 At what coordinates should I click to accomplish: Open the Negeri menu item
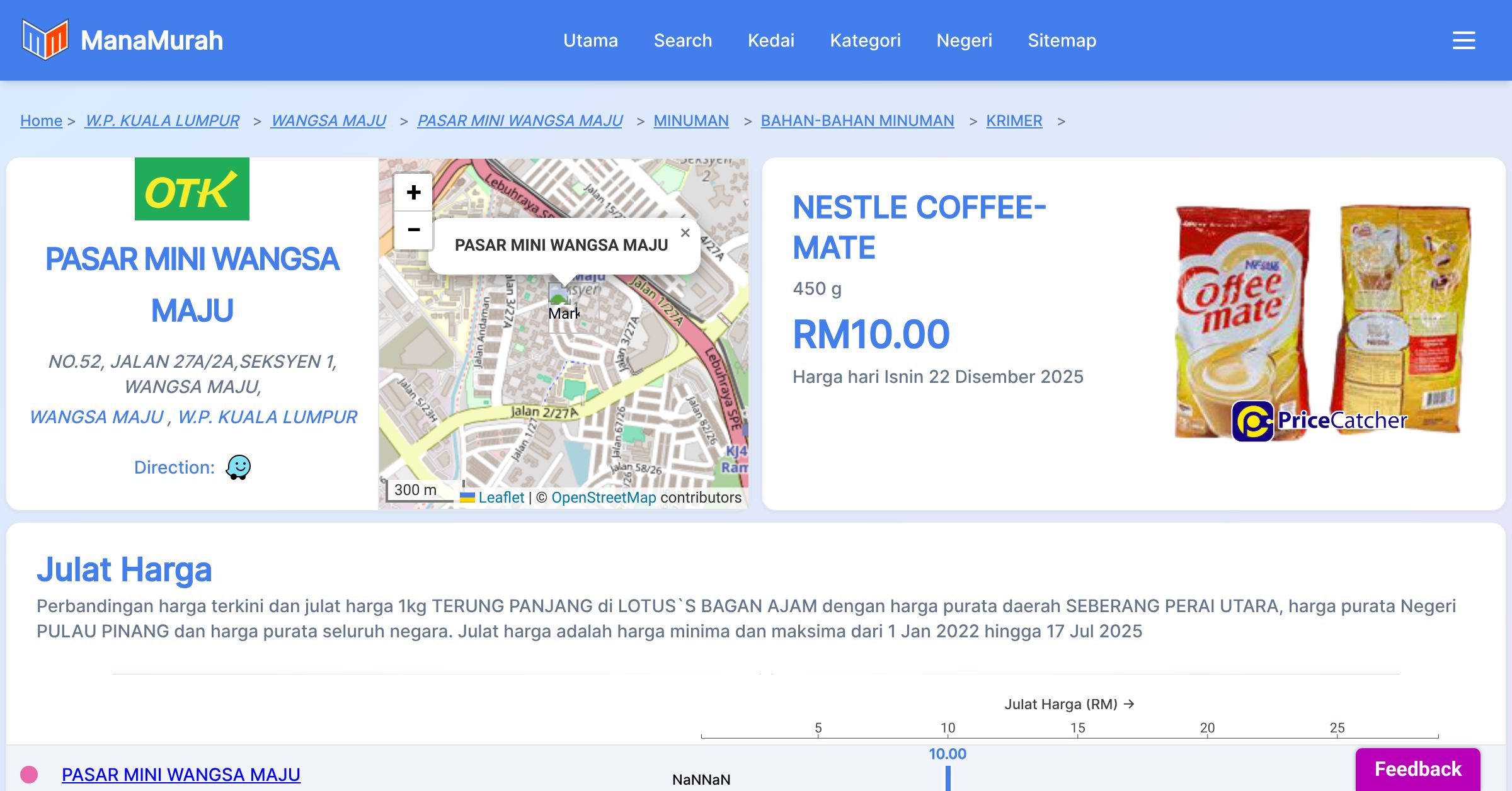click(x=964, y=40)
